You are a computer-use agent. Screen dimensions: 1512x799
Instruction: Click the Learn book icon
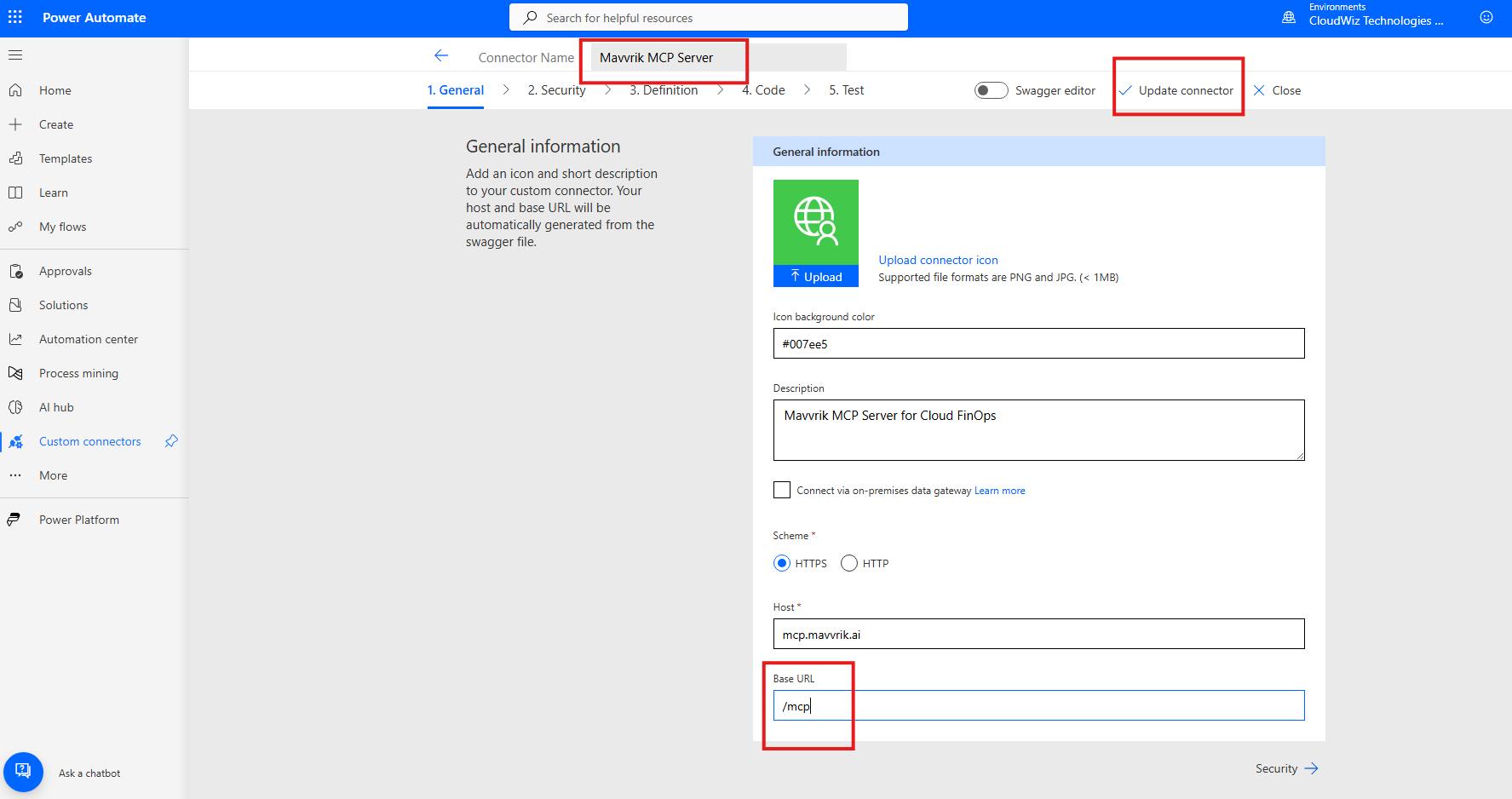(15, 193)
